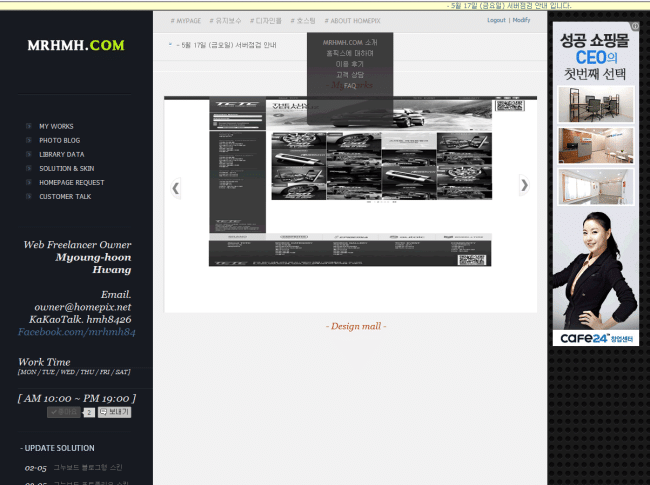This screenshot has width=650, height=485.
Task: Expand the 호스팅 menu
Action: coord(302,20)
